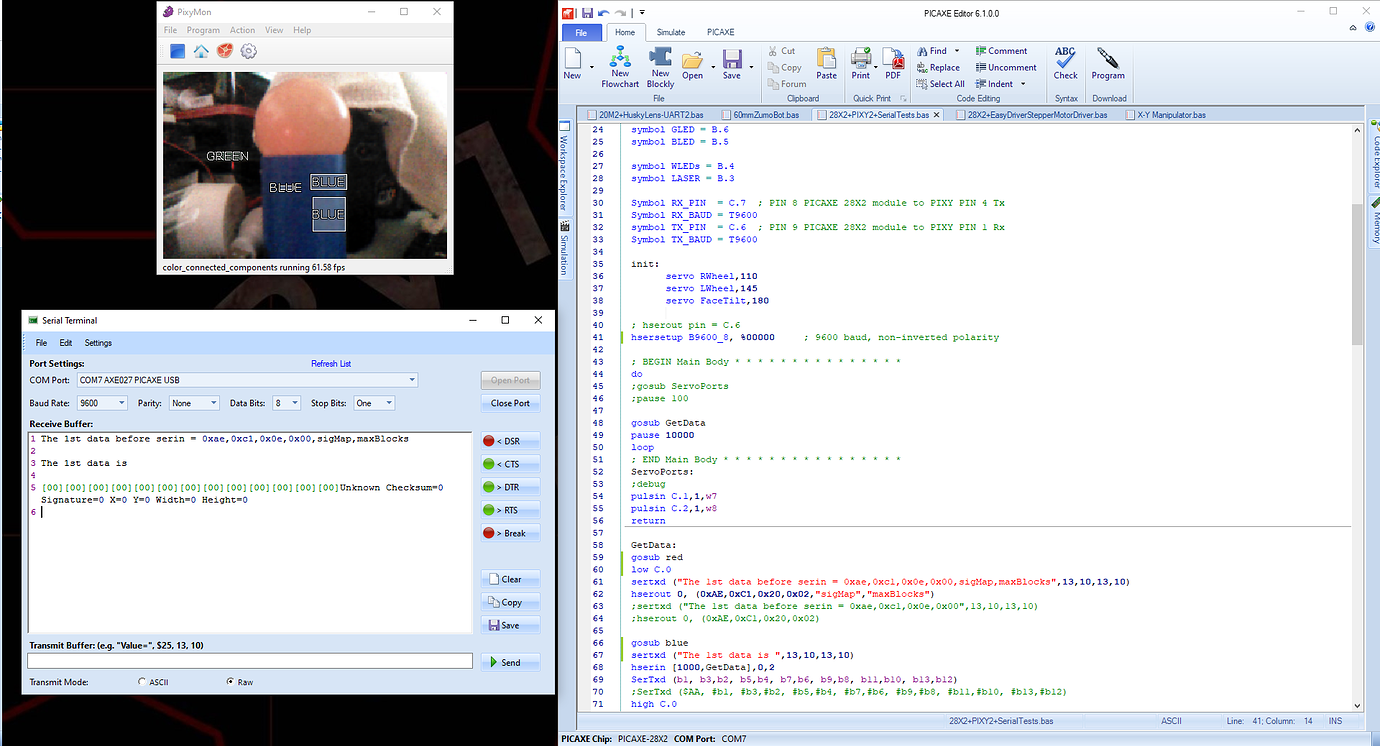The width and height of the screenshot is (1380, 746).
Task: Export code as PDF
Action: pos(893,63)
